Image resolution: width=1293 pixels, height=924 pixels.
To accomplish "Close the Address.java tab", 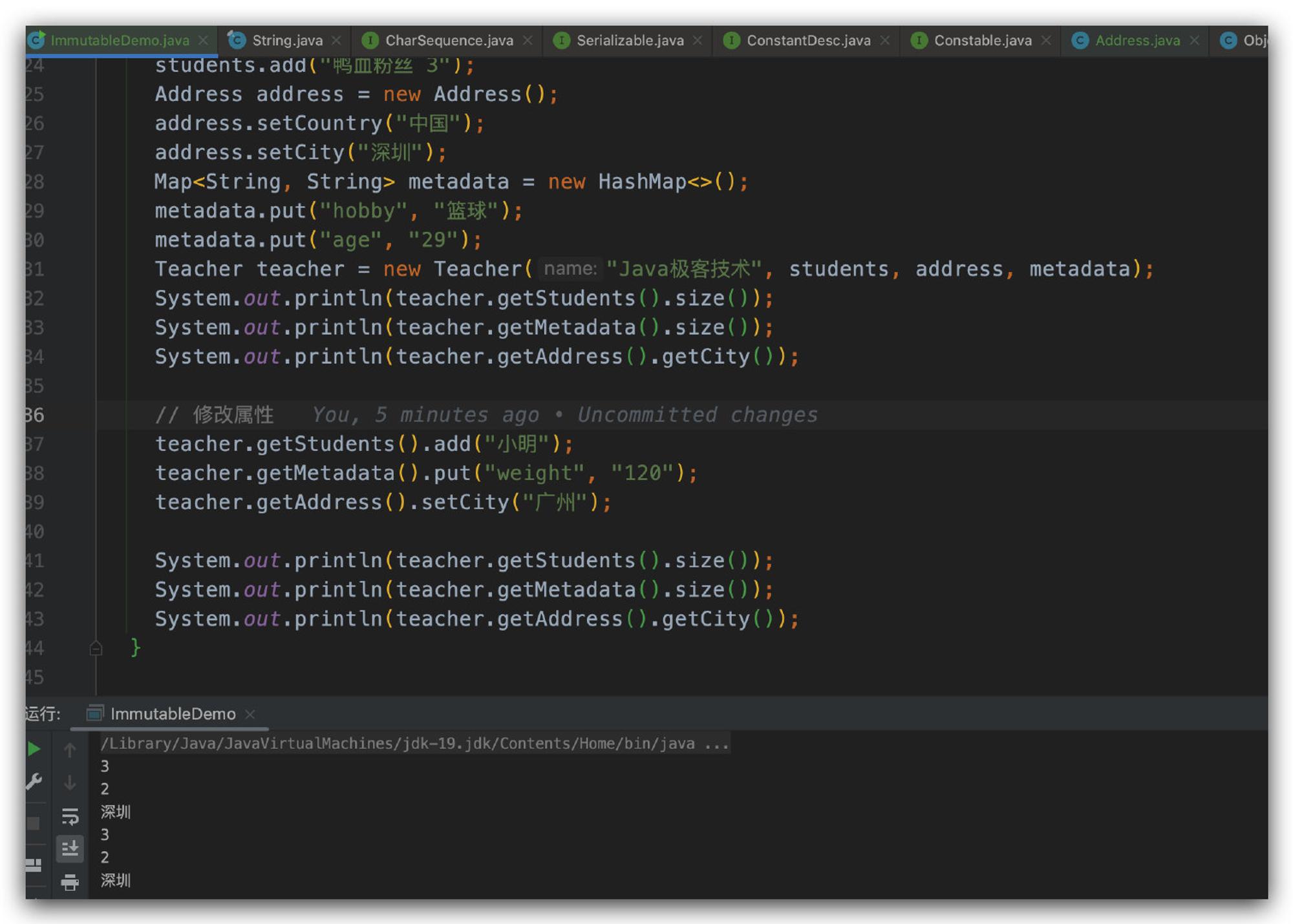I will click(1195, 40).
